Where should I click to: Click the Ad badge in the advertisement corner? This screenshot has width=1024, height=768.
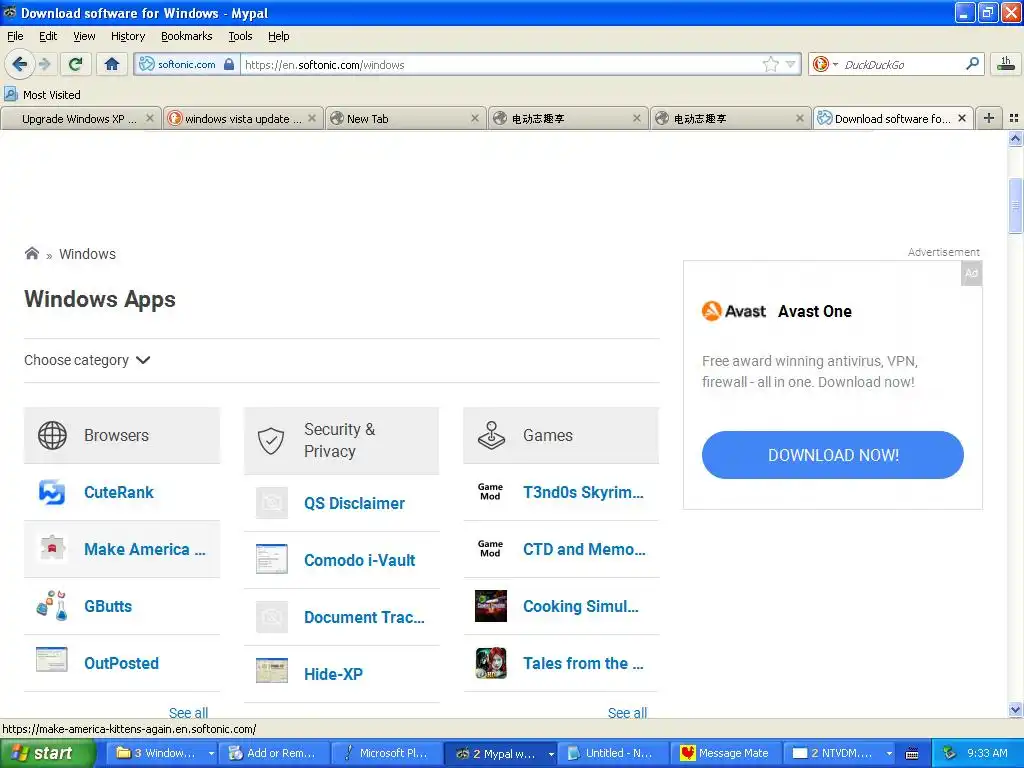point(971,273)
